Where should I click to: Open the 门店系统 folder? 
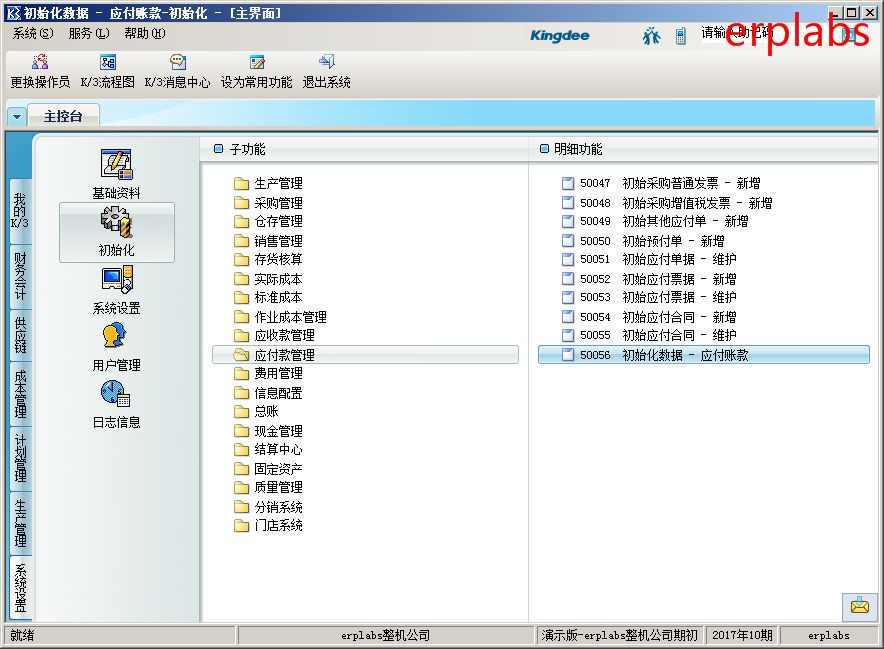(268, 526)
